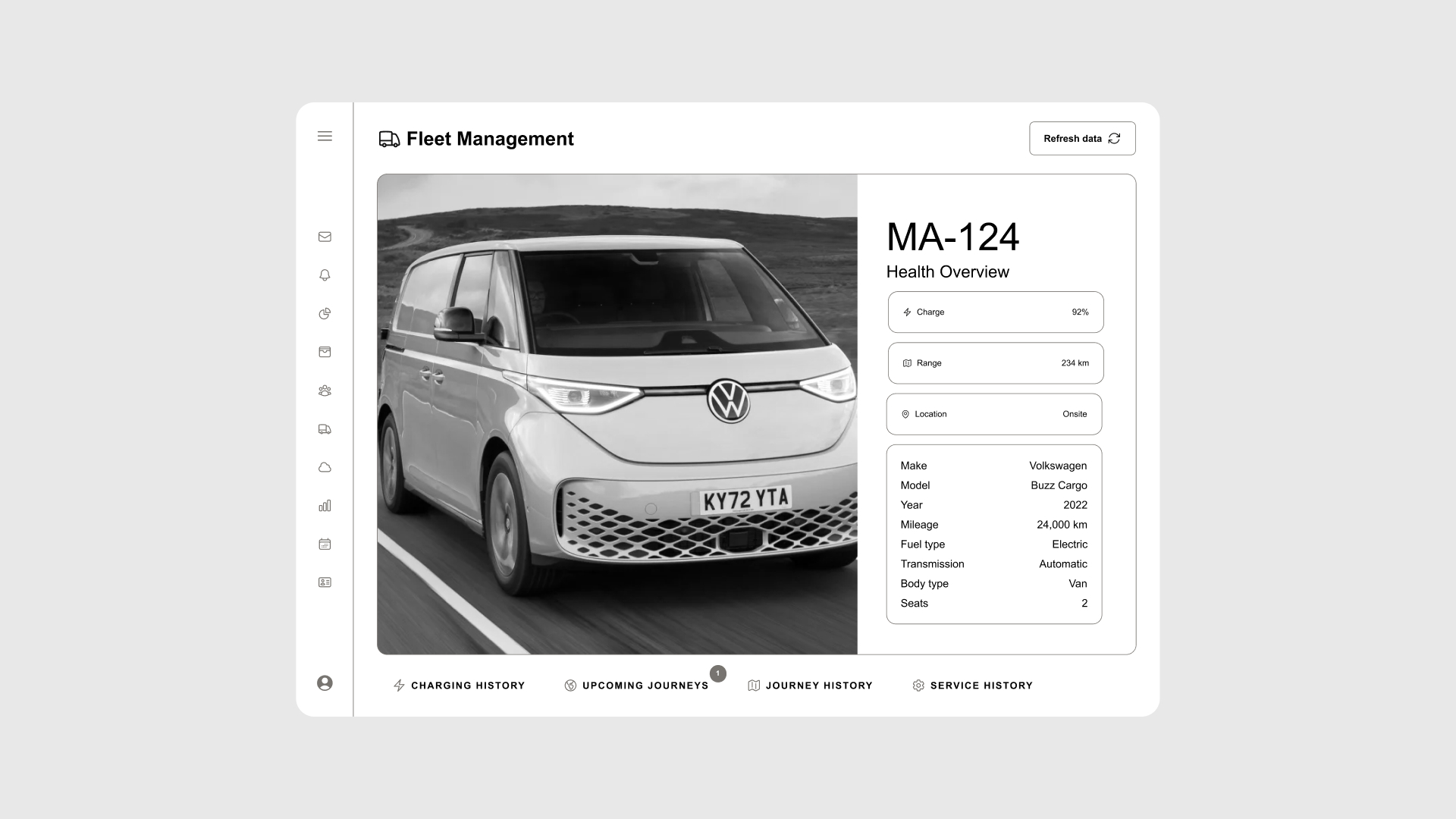The height and width of the screenshot is (819, 1456).
Task: Open the mail inbox icon
Action: click(x=325, y=237)
